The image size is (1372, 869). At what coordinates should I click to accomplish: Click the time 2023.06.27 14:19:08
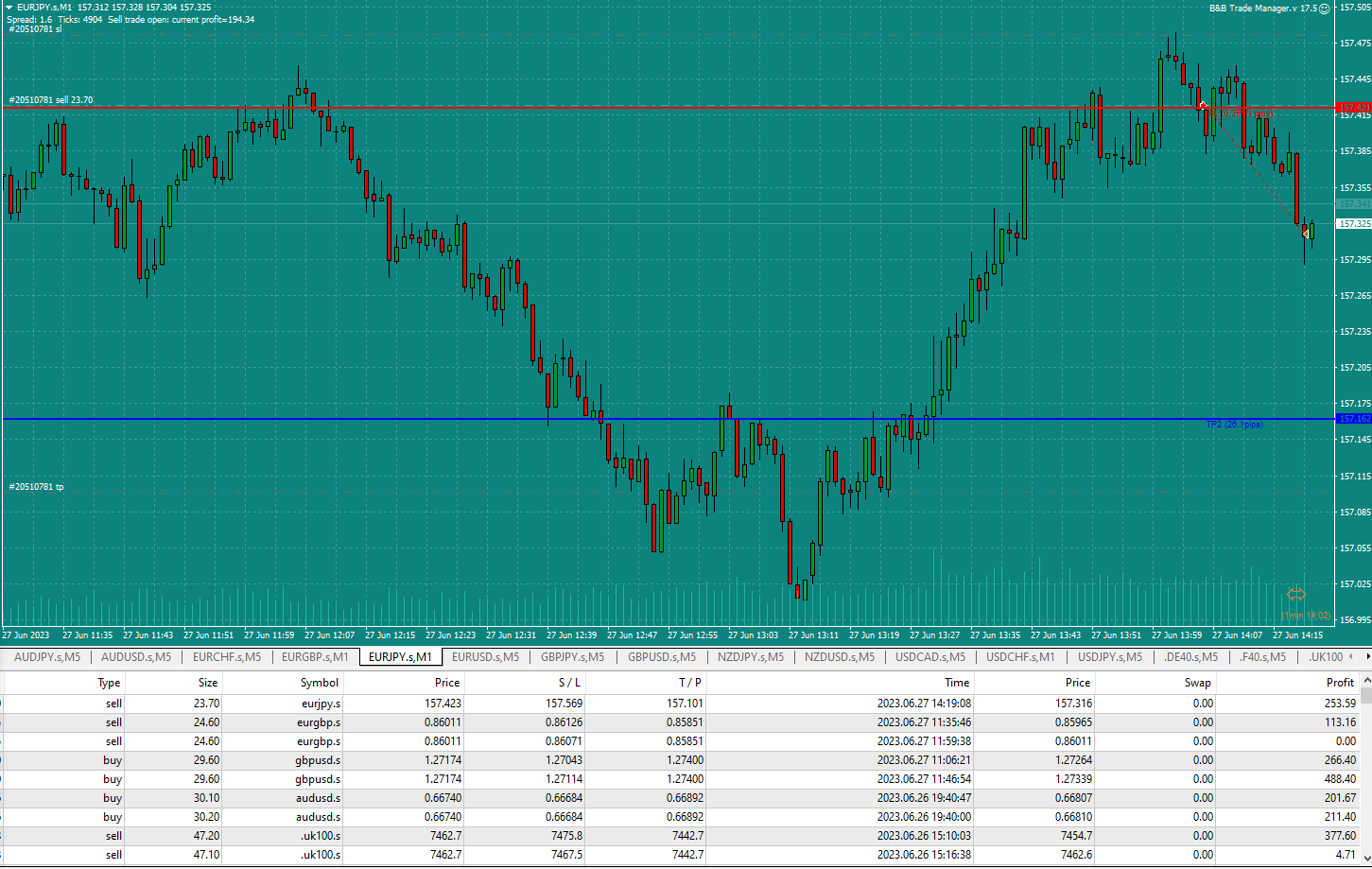click(x=924, y=704)
